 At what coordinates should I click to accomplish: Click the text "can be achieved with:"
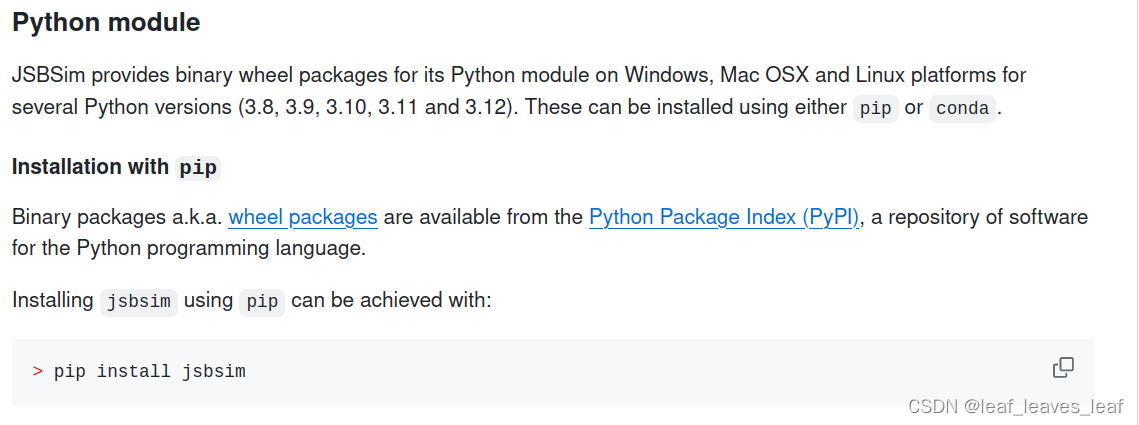point(392,300)
